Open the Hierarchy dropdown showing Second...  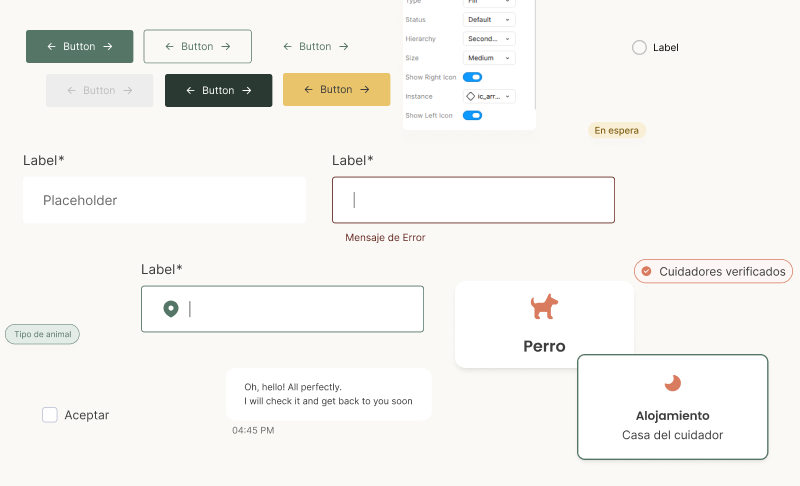[x=489, y=39]
